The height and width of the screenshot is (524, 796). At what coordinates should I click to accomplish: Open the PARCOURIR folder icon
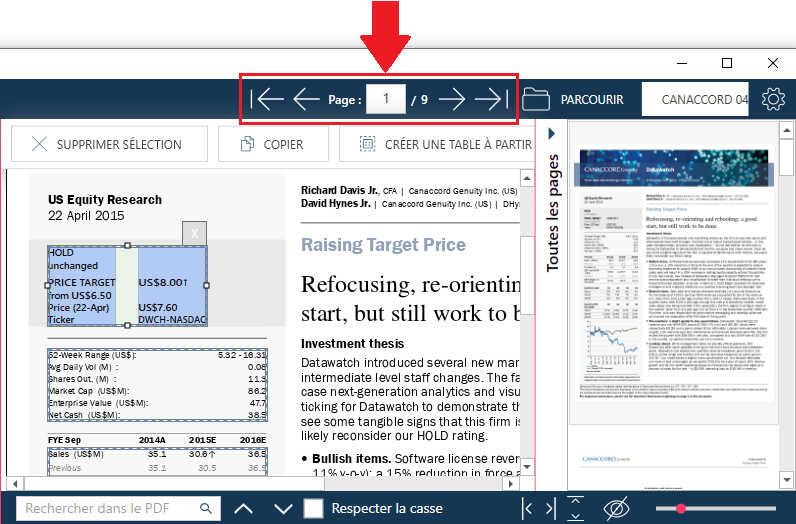536,99
